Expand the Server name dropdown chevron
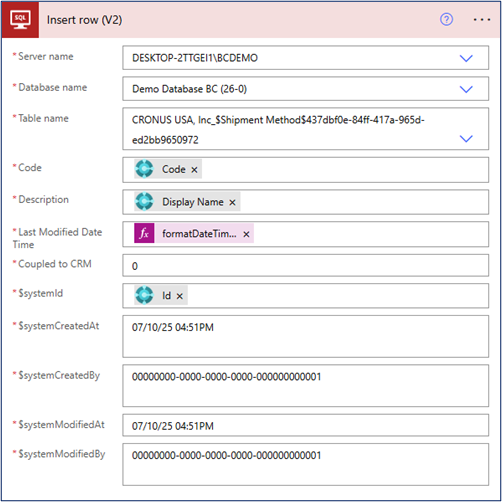This screenshot has width=502, height=502. [x=466, y=58]
